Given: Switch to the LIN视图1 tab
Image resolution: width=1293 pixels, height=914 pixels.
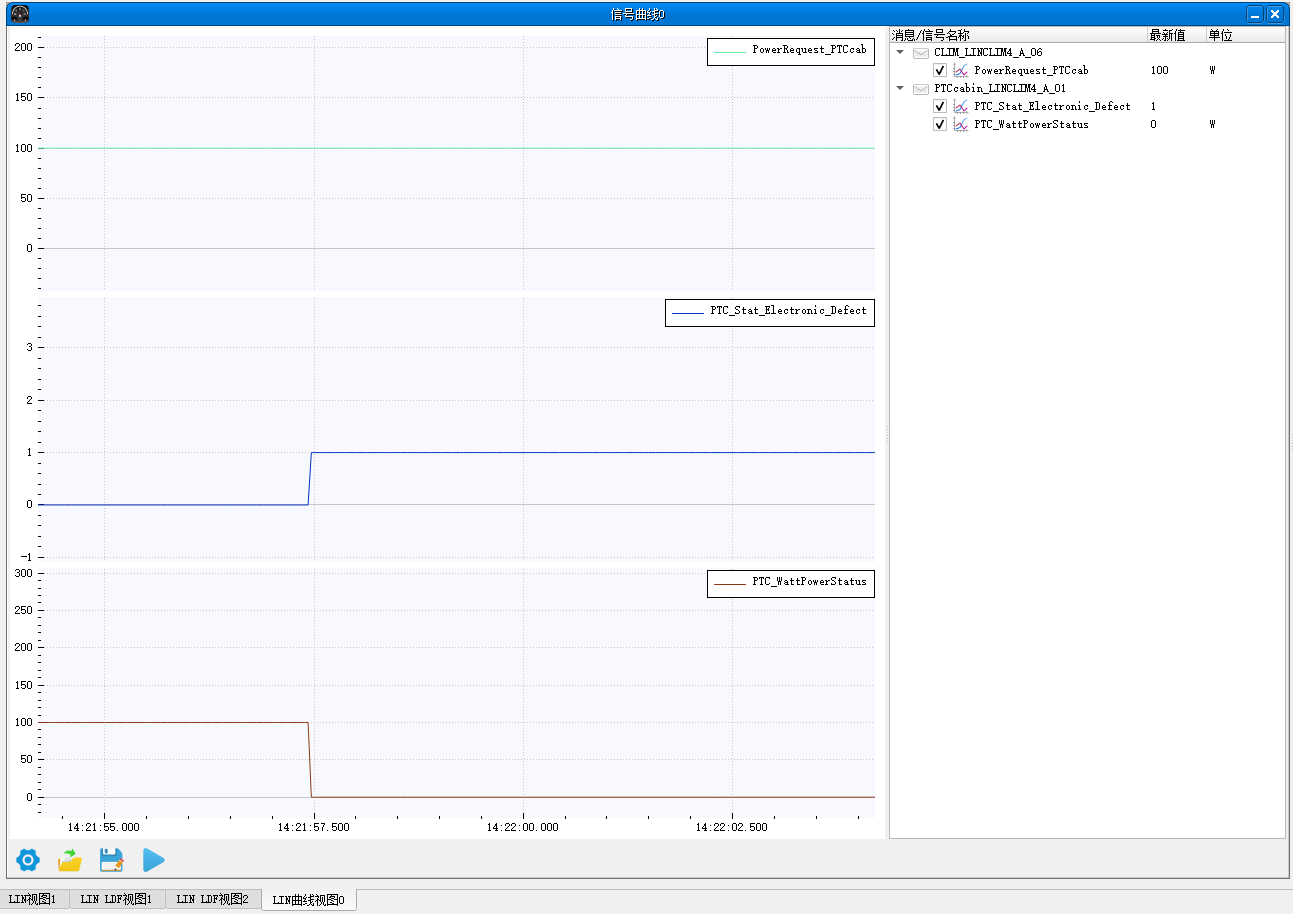Looking at the screenshot, I should point(34,899).
